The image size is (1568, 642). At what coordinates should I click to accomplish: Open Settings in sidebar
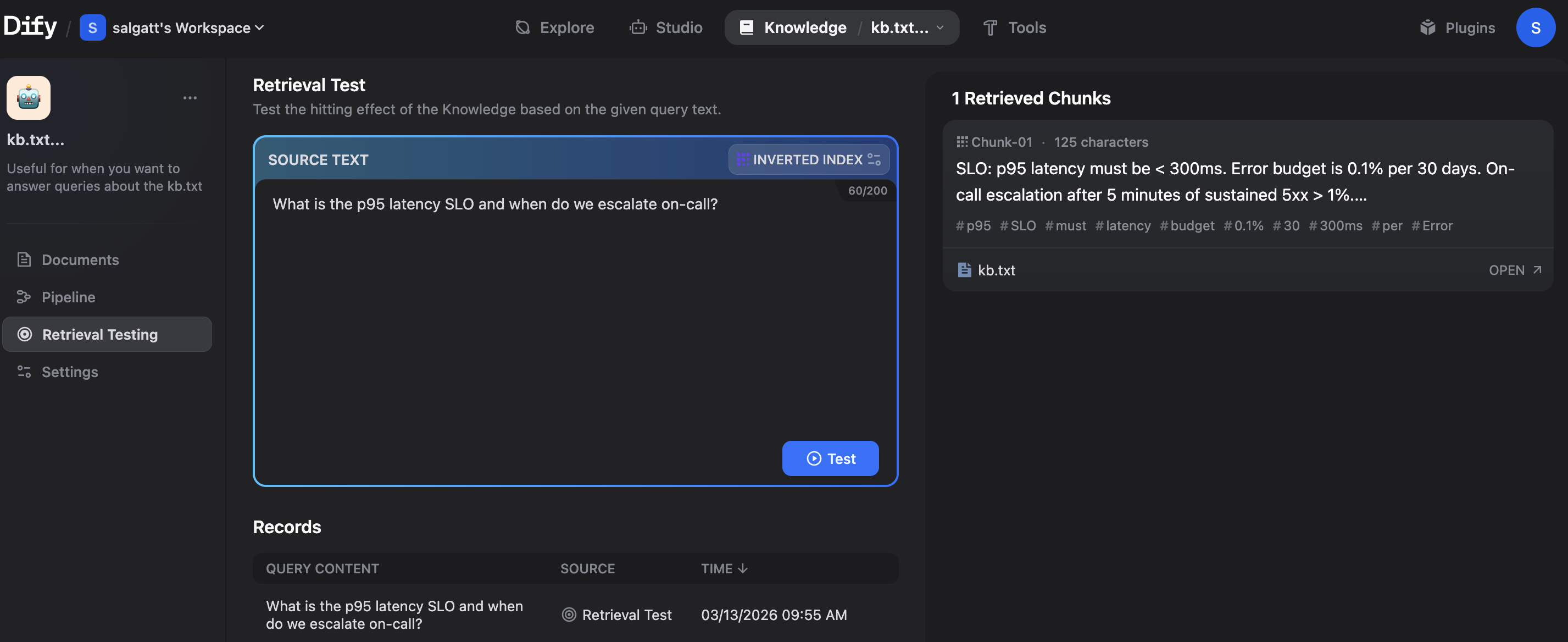tap(107, 372)
